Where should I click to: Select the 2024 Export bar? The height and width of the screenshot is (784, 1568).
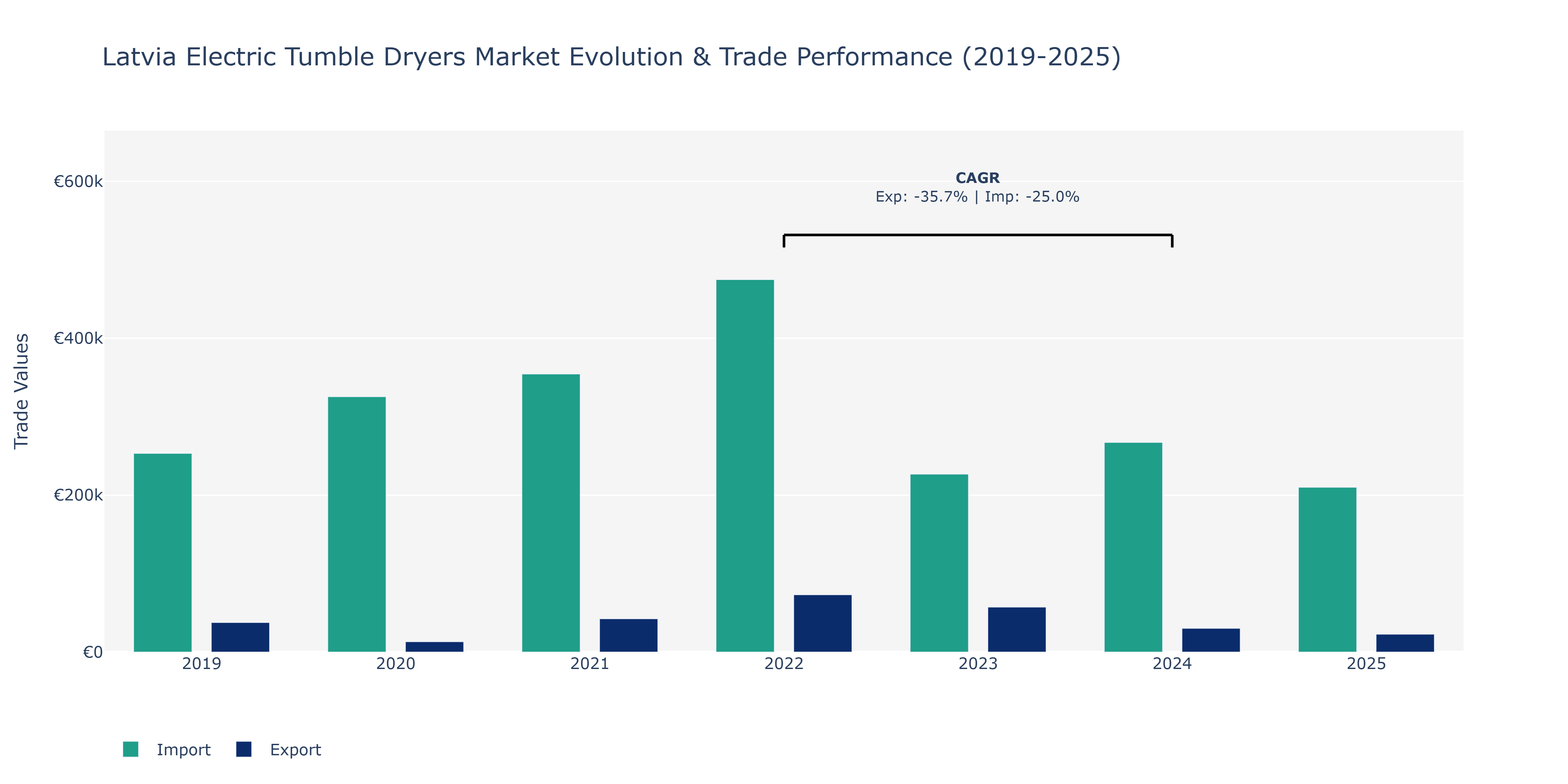pyautogui.click(x=1211, y=640)
